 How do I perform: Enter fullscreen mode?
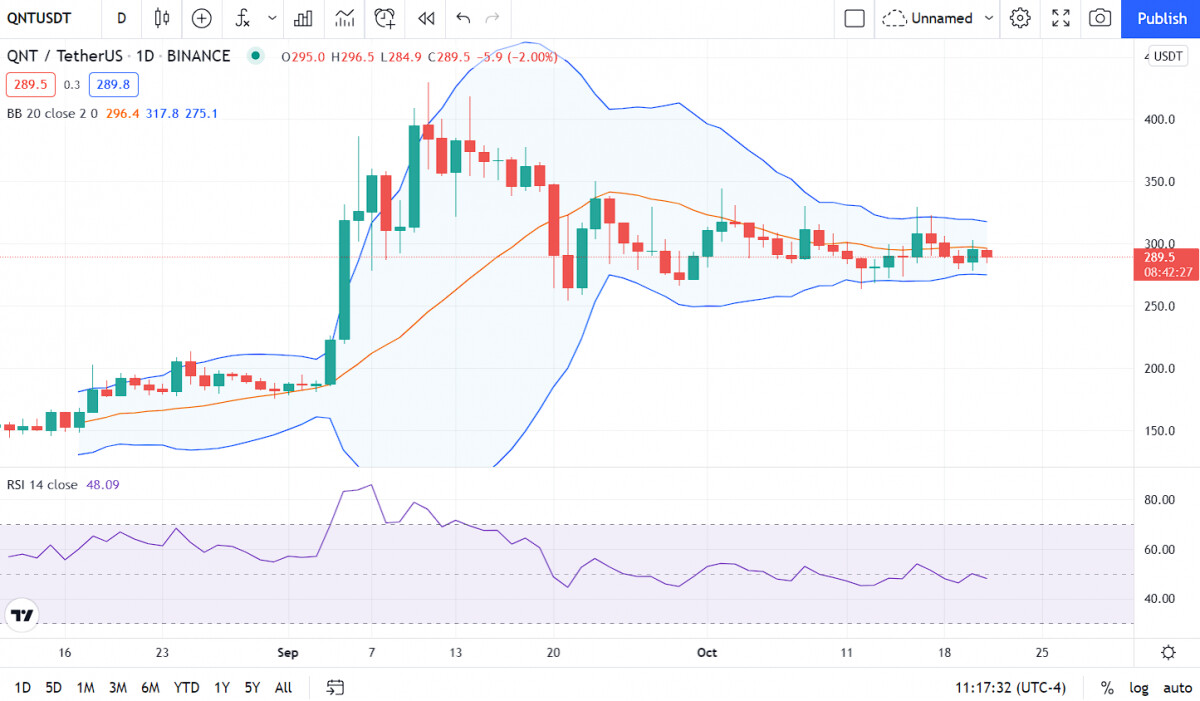pos(1061,18)
